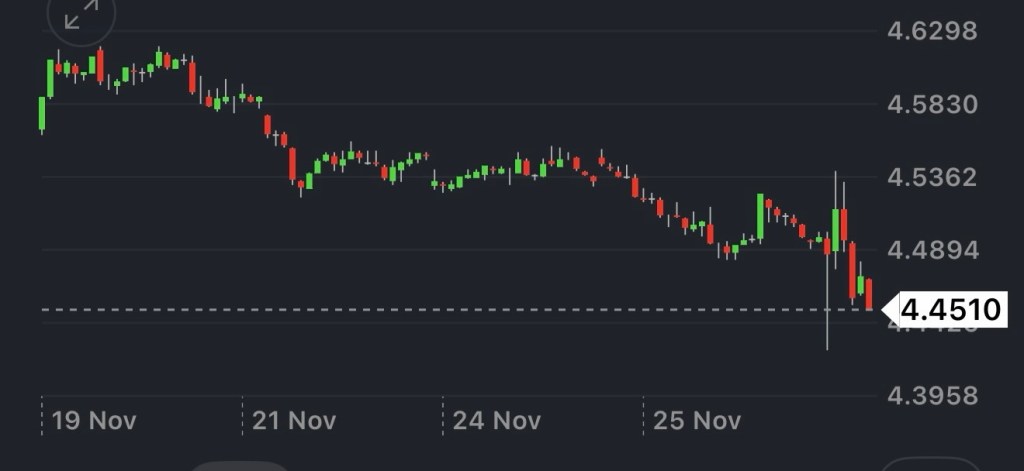Select the tall green candle mid-25 Nov session
The height and width of the screenshot is (471, 1024).
pos(761,217)
